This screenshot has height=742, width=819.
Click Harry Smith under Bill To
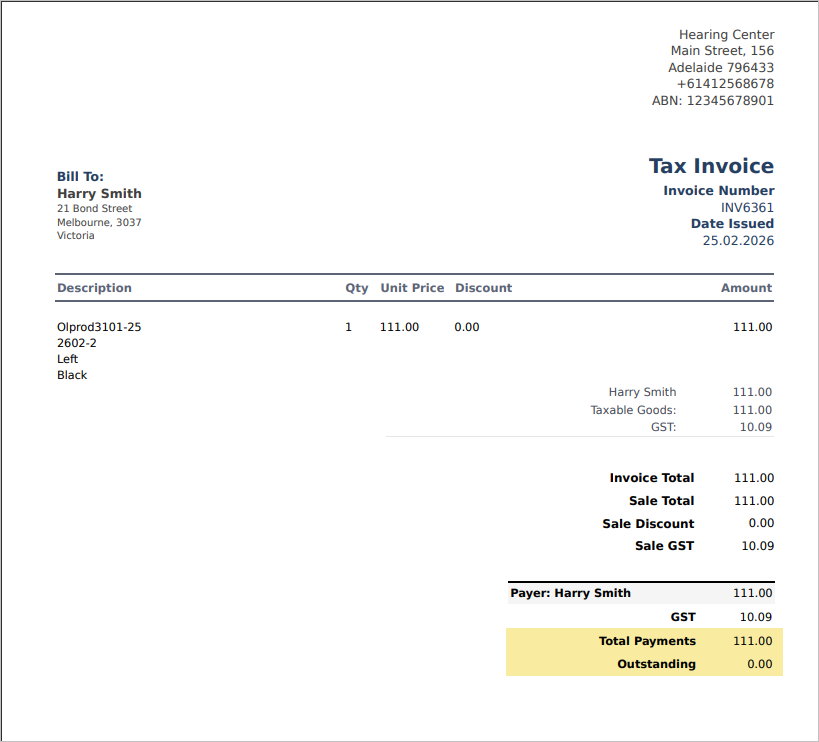pos(99,194)
